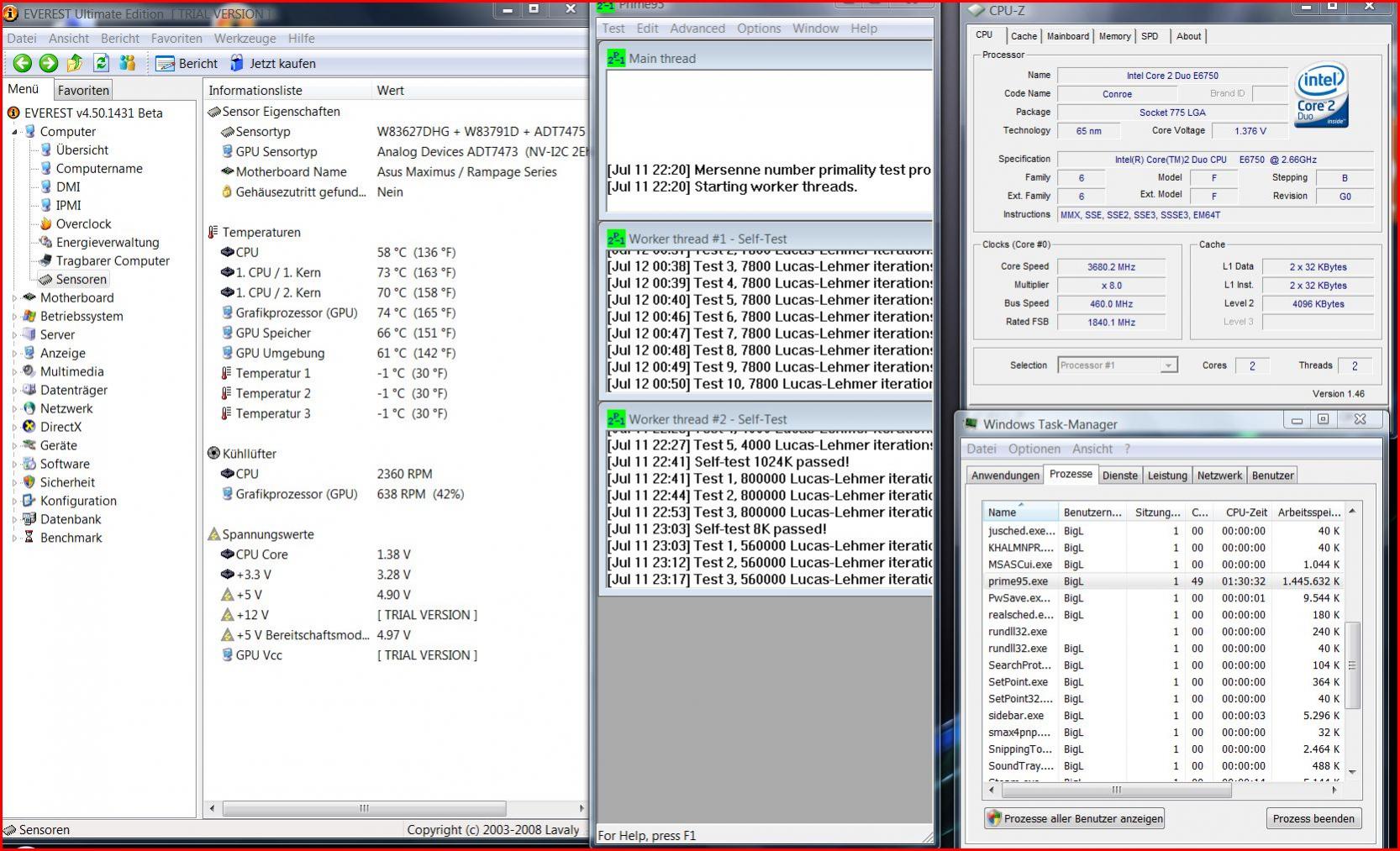The width and height of the screenshot is (1400, 851).
Task: Click the Geräte icon in the tree
Action: coord(29,445)
